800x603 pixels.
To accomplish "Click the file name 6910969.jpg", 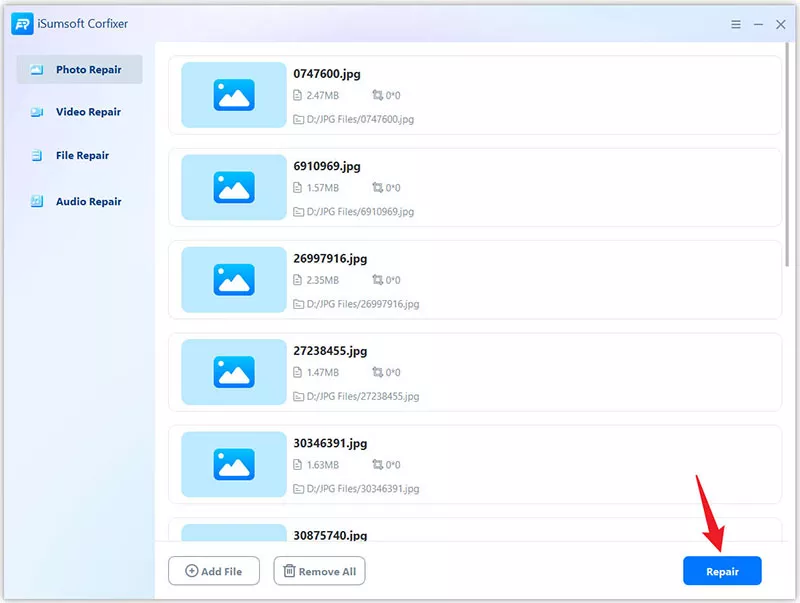I will click(327, 166).
